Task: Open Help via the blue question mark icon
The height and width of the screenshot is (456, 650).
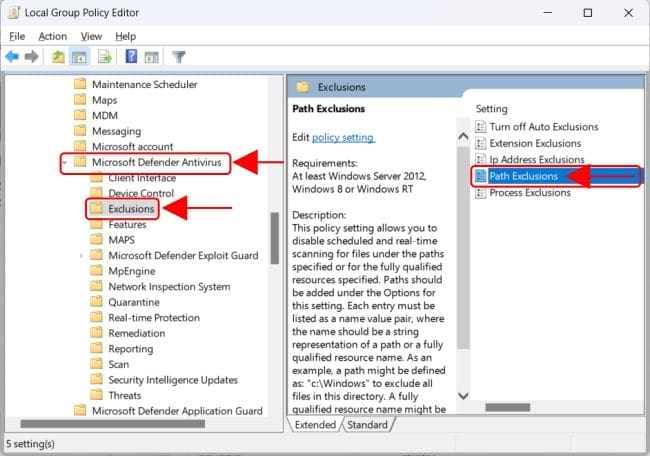Action: pos(131,56)
